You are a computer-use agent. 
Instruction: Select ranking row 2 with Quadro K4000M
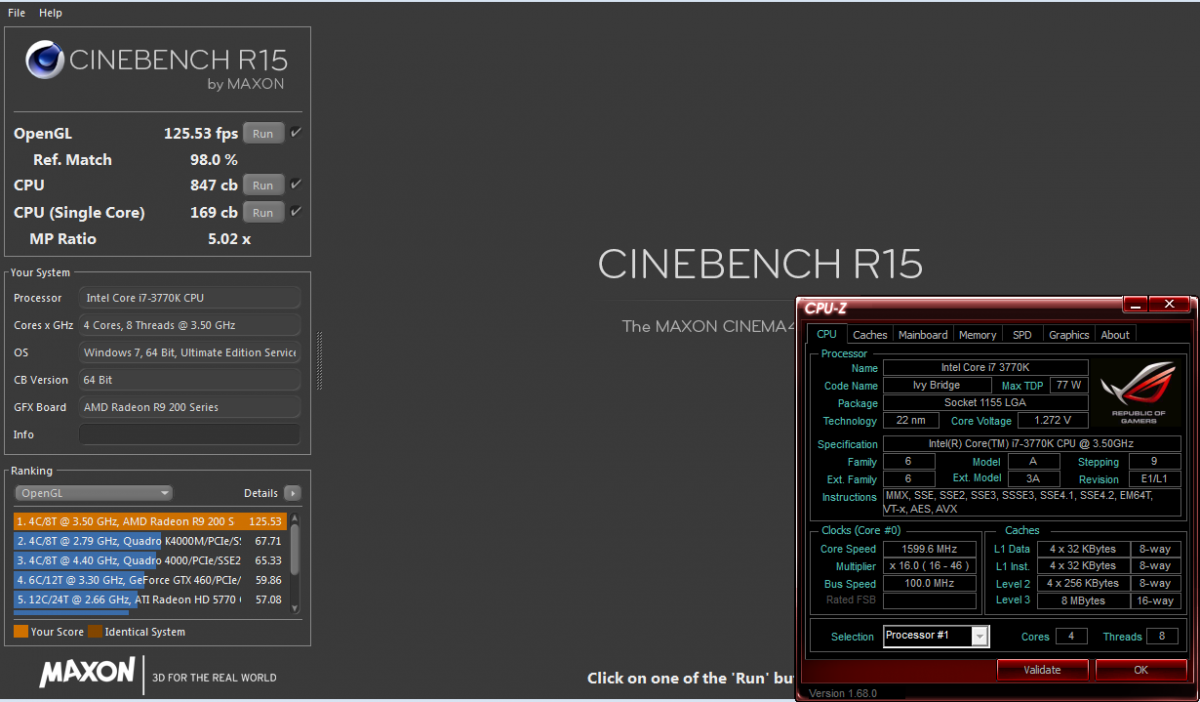click(150, 541)
